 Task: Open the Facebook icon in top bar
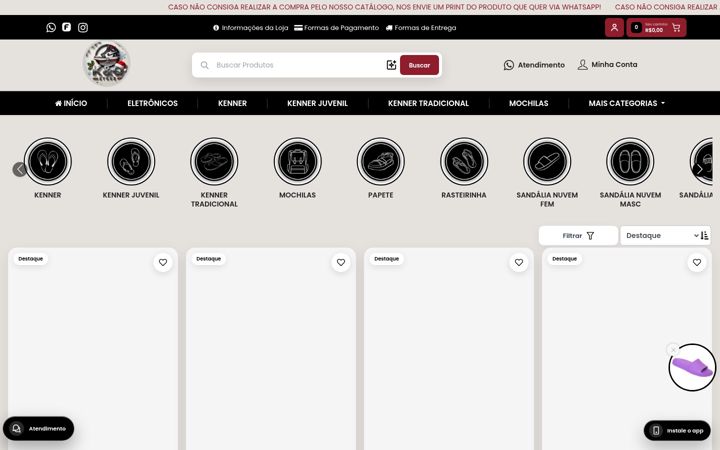point(67,27)
